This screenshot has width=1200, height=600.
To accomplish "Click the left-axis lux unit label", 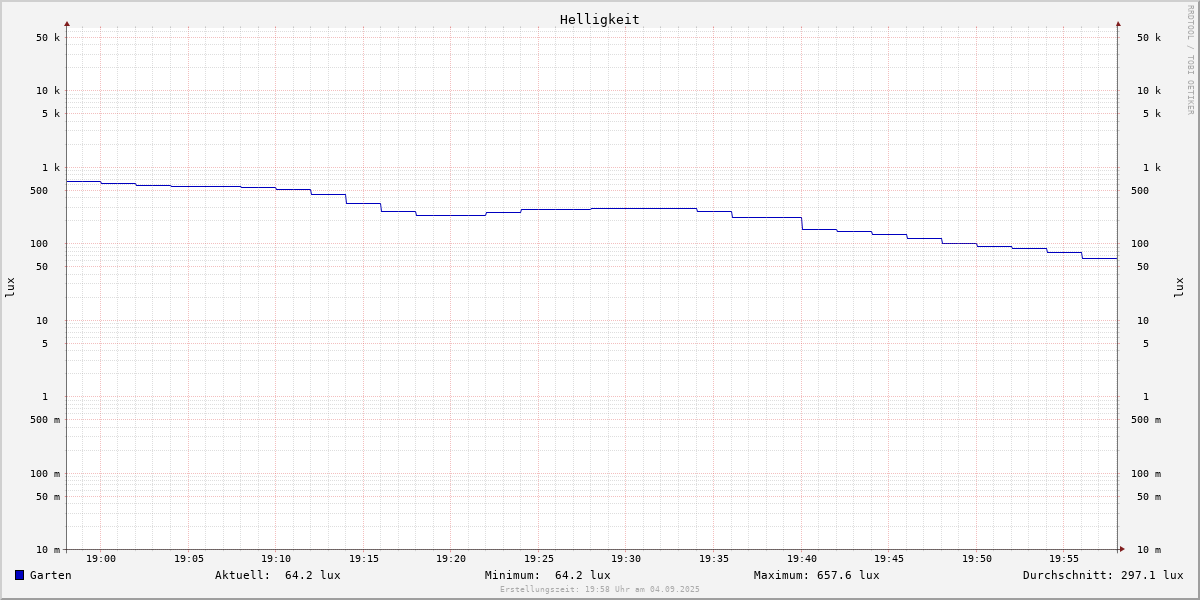I will tap(10, 288).
